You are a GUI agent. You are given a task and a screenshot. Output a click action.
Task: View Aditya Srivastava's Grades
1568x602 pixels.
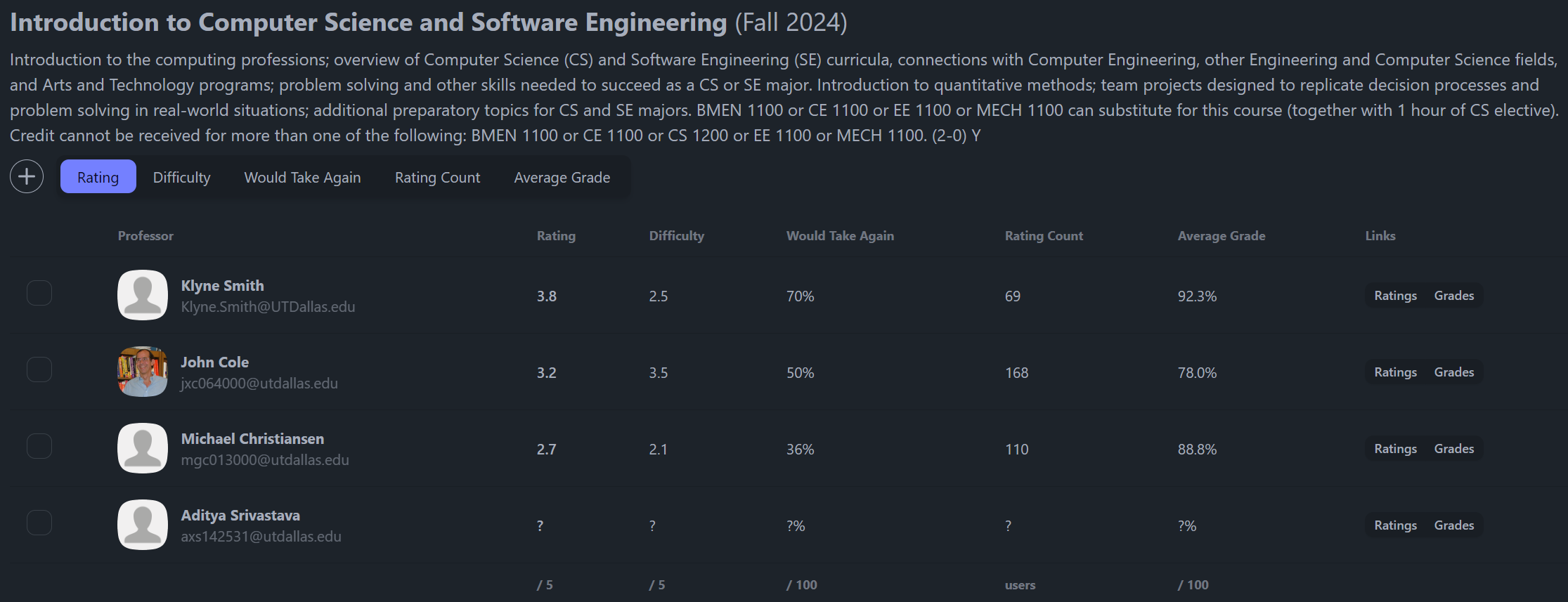[x=1453, y=525]
